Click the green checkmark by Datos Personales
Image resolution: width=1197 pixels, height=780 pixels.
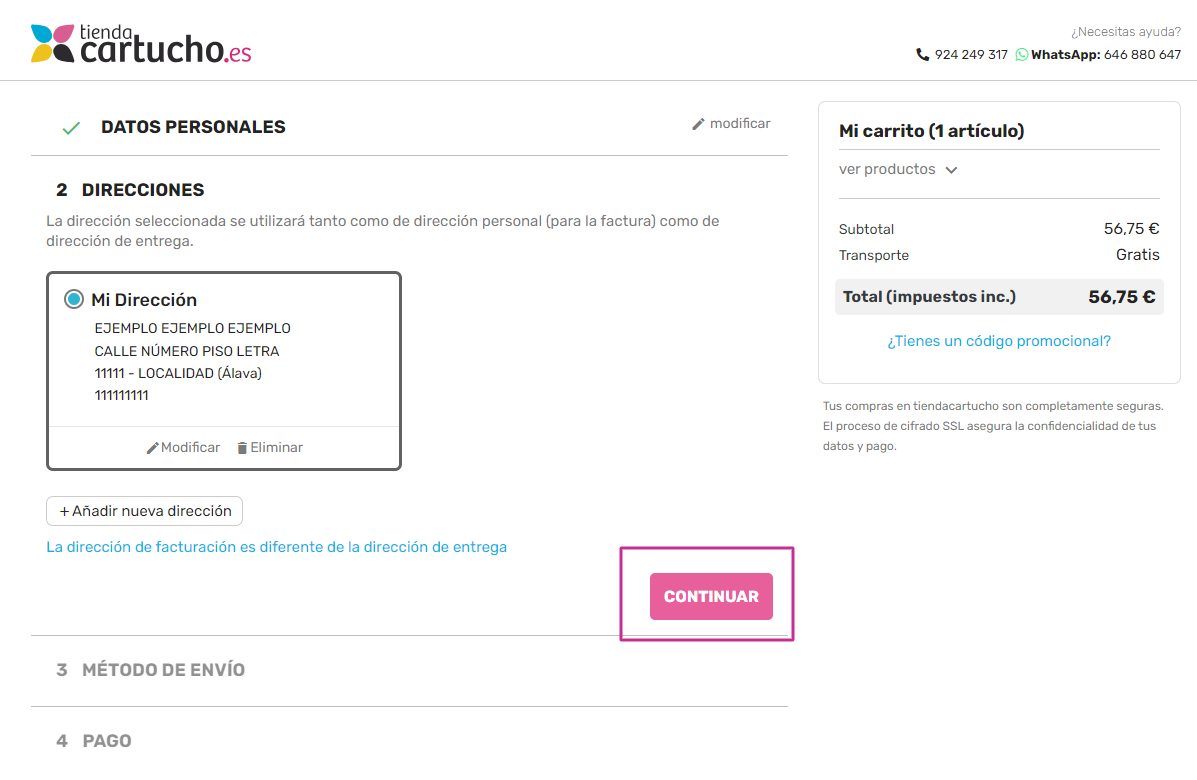[x=71, y=128]
